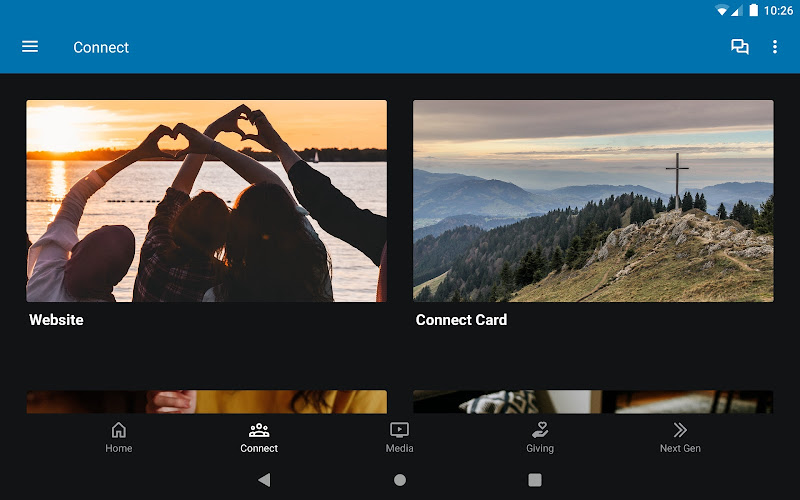Open the Website sunset hearts image
800x500 pixels.
(x=207, y=201)
